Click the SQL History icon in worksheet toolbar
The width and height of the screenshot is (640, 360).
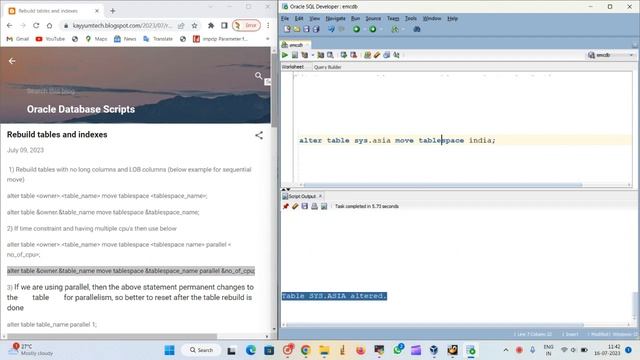click(387, 55)
